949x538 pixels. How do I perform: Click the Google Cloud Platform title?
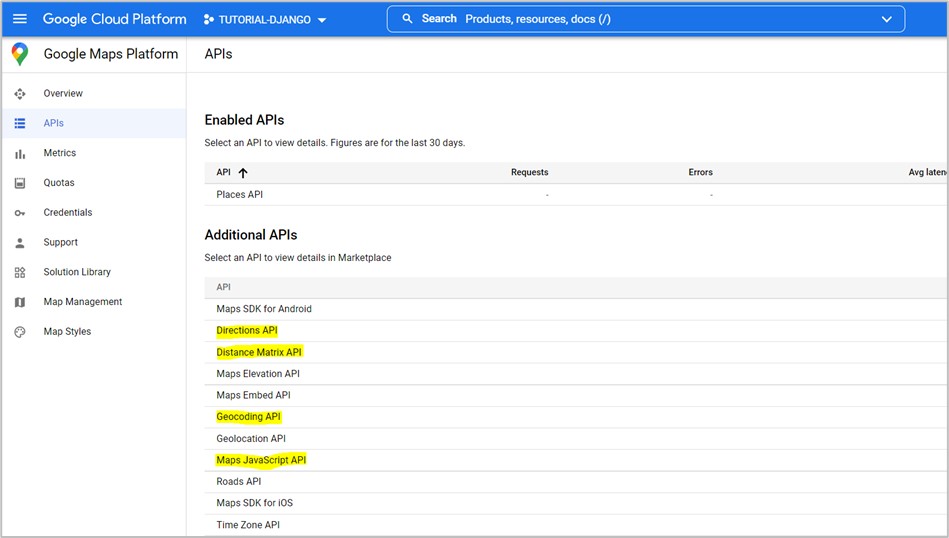[114, 19]
